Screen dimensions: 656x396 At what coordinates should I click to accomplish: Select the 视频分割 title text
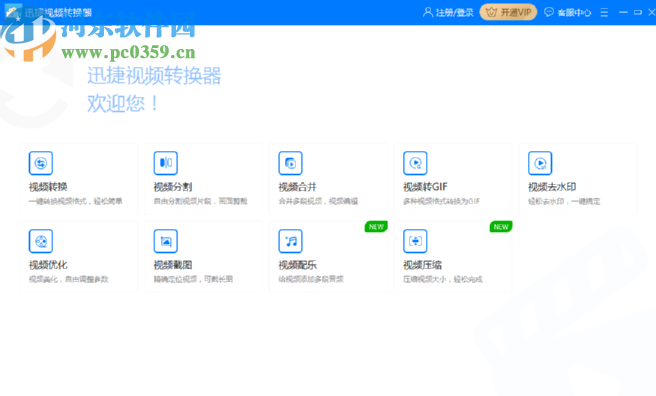click(x=173, y=187)
